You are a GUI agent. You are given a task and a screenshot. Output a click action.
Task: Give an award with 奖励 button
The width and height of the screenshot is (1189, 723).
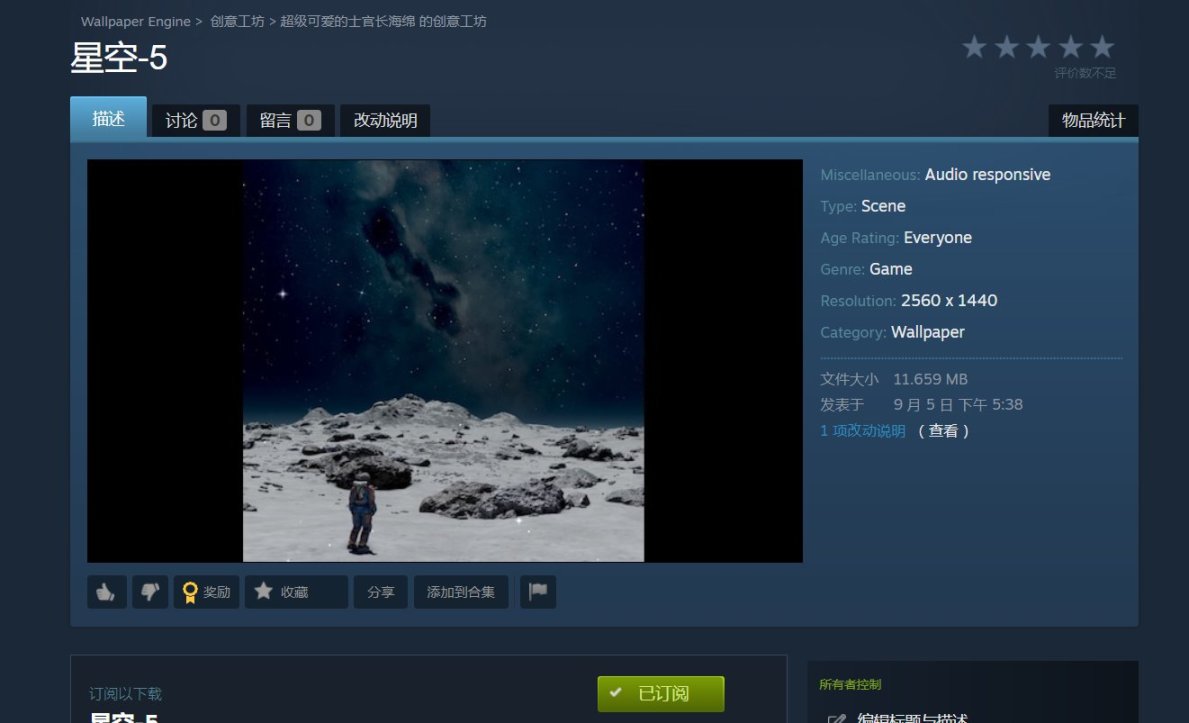pos(206,592)
